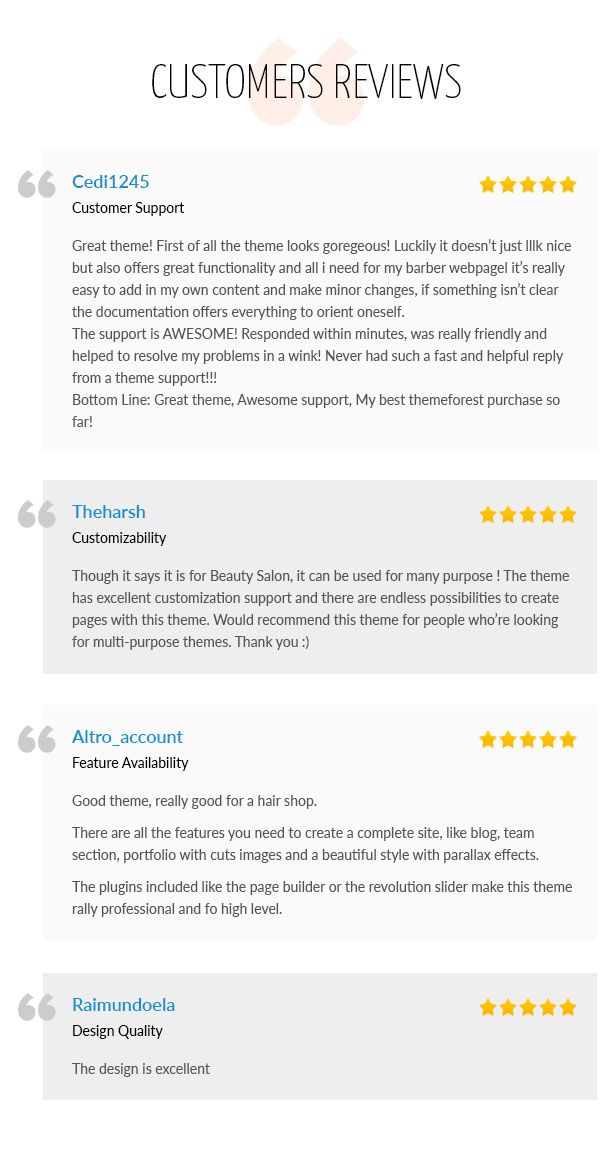Click the Feature Availability category label
615x1156 pixels.
[x=130, y=763]
